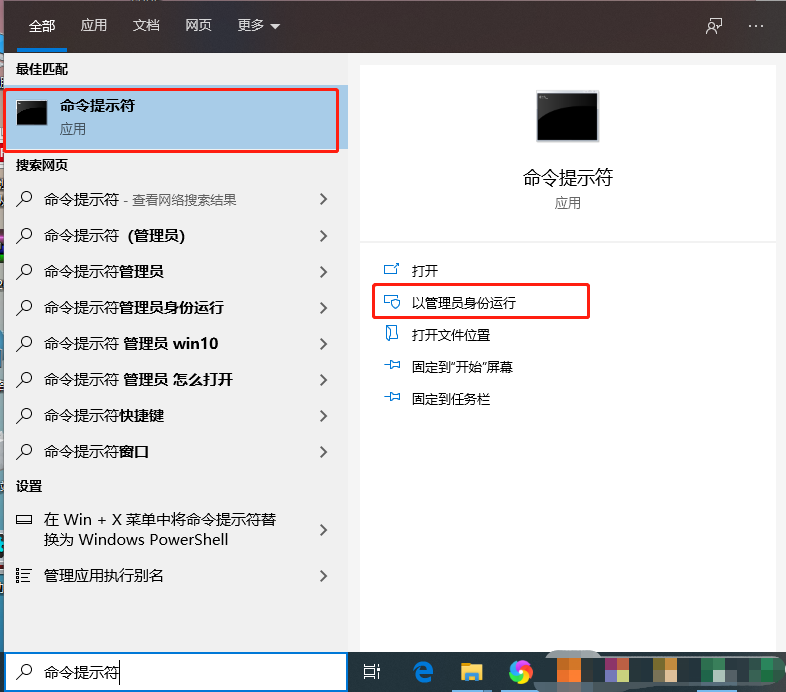Switch to the 文档 tab
The height and width of the screenshot is (692, 786).
pos(146,26)
